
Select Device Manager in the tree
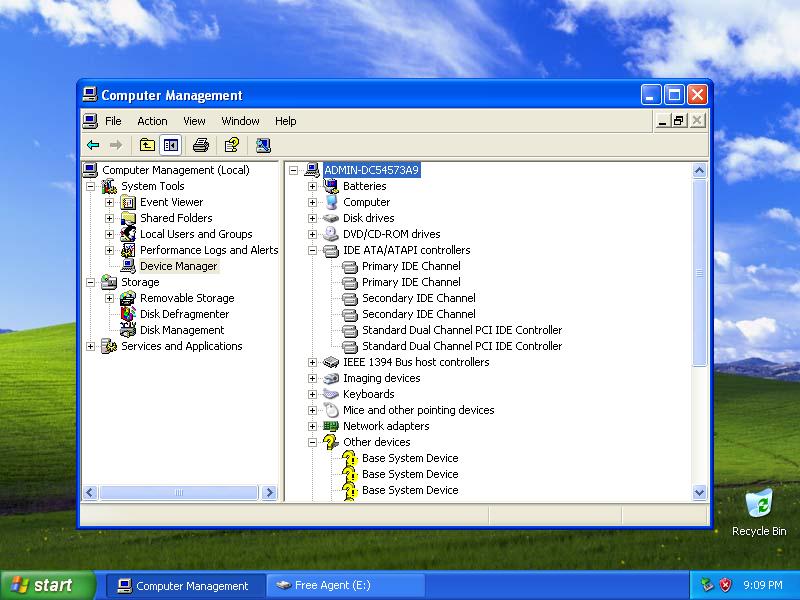click(x=179, y=266)
